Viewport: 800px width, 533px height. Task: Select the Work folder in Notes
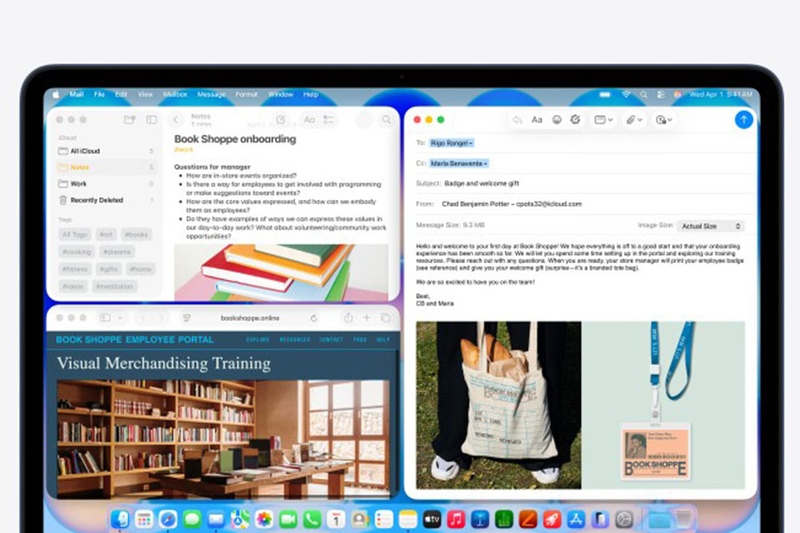click(106, 184)
